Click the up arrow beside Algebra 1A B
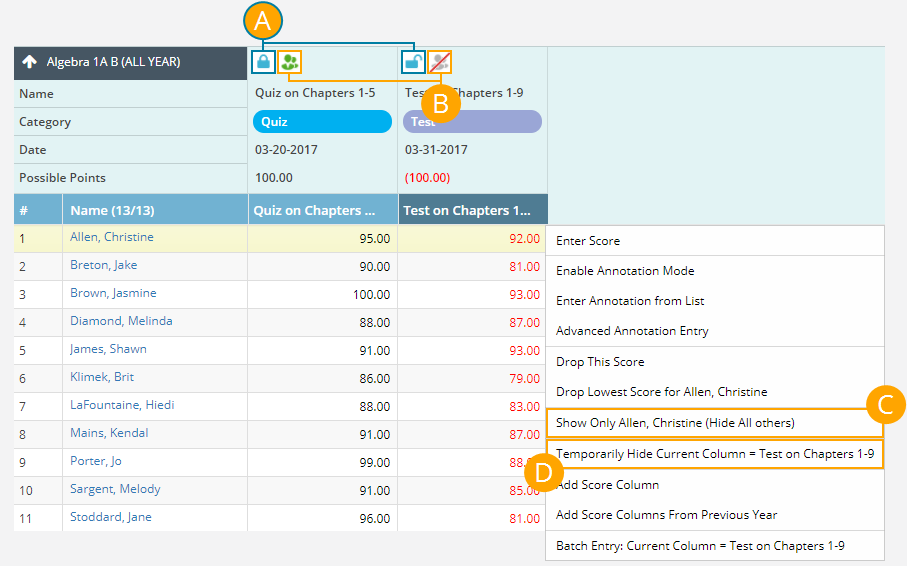Image resolution: width=907 pixels, height=566 pixels. [30, 62]
